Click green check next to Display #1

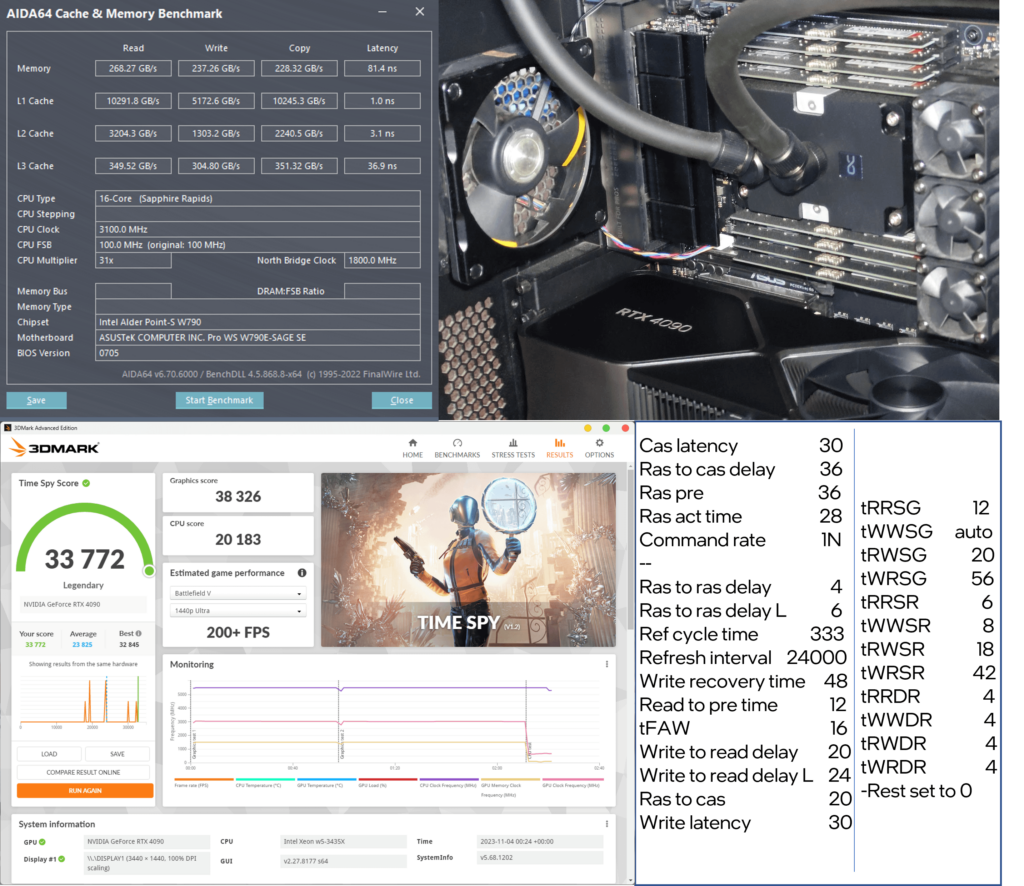point(62,859)
